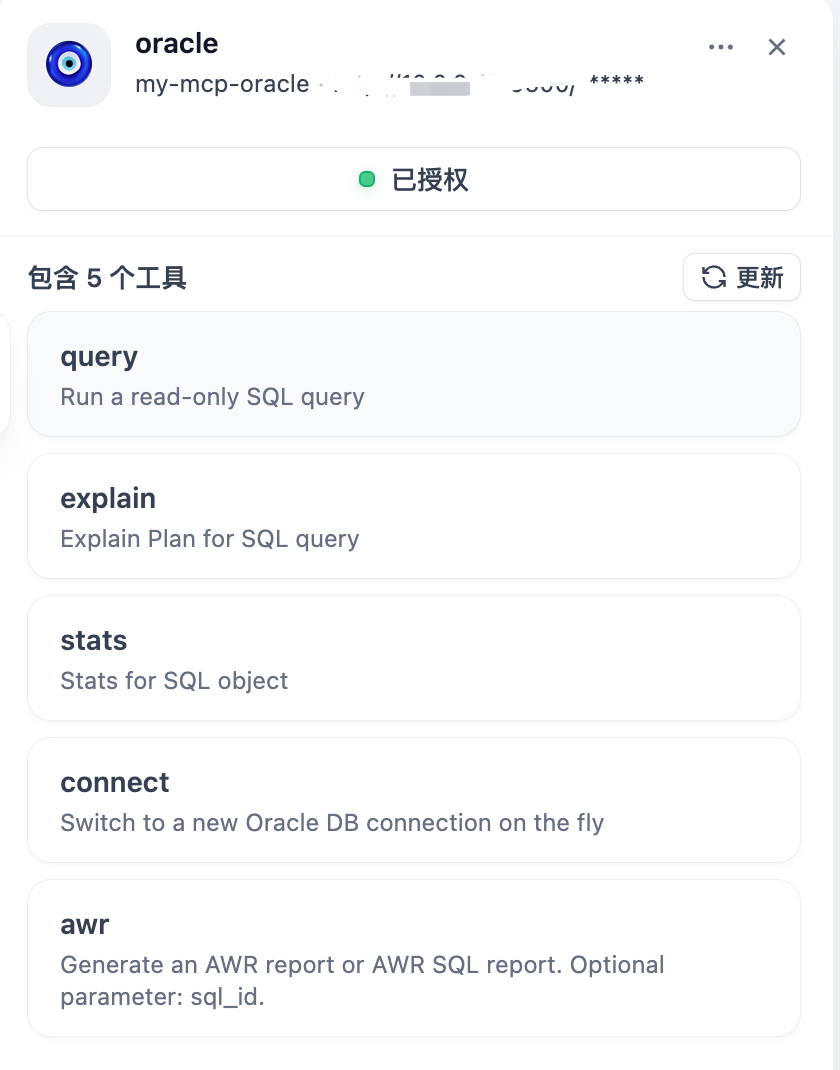Click 'Switch to a new Oracle DB connection' text

(332, 823)
